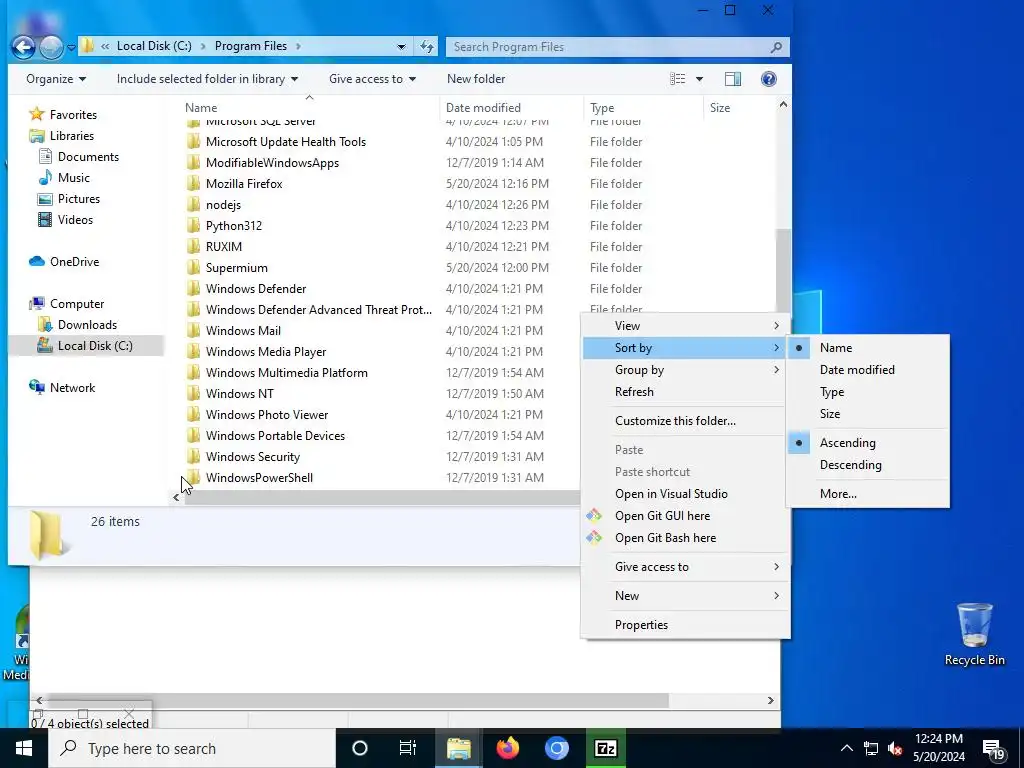
Task: Choose Ascending sort order
Action: 868,443
